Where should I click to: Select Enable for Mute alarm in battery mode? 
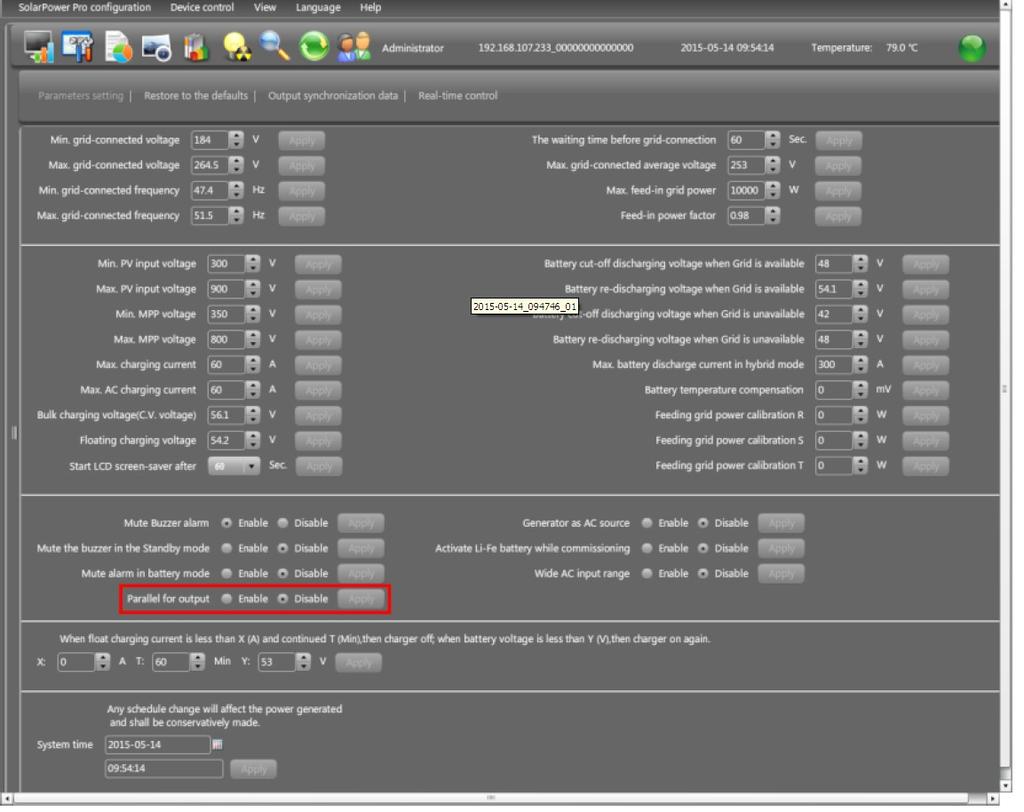[x=227, y=573]
